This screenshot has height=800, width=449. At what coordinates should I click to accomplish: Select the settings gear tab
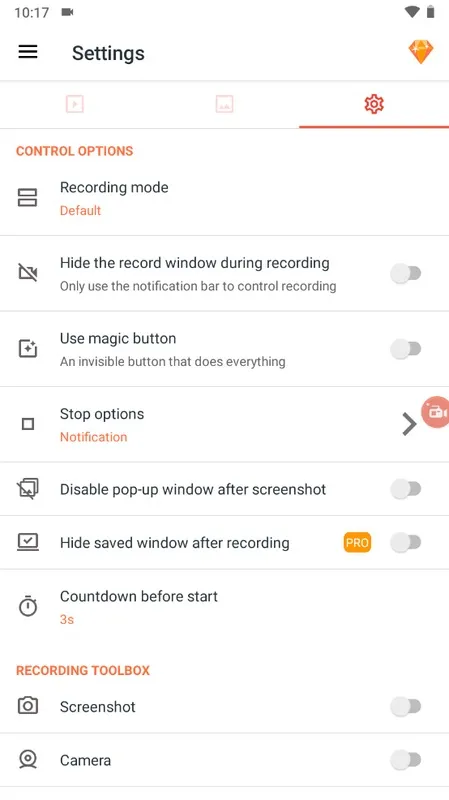coord(374,104)
